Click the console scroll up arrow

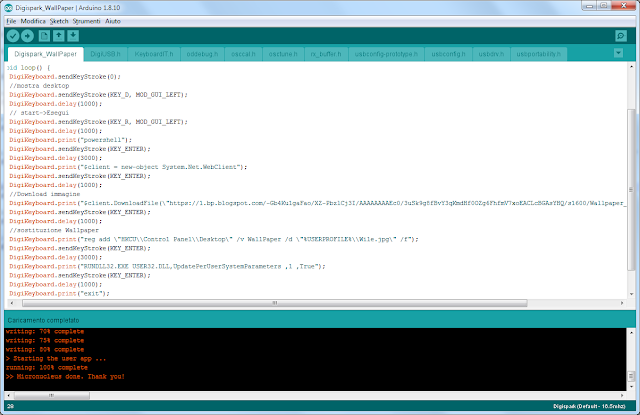(631, 333)
